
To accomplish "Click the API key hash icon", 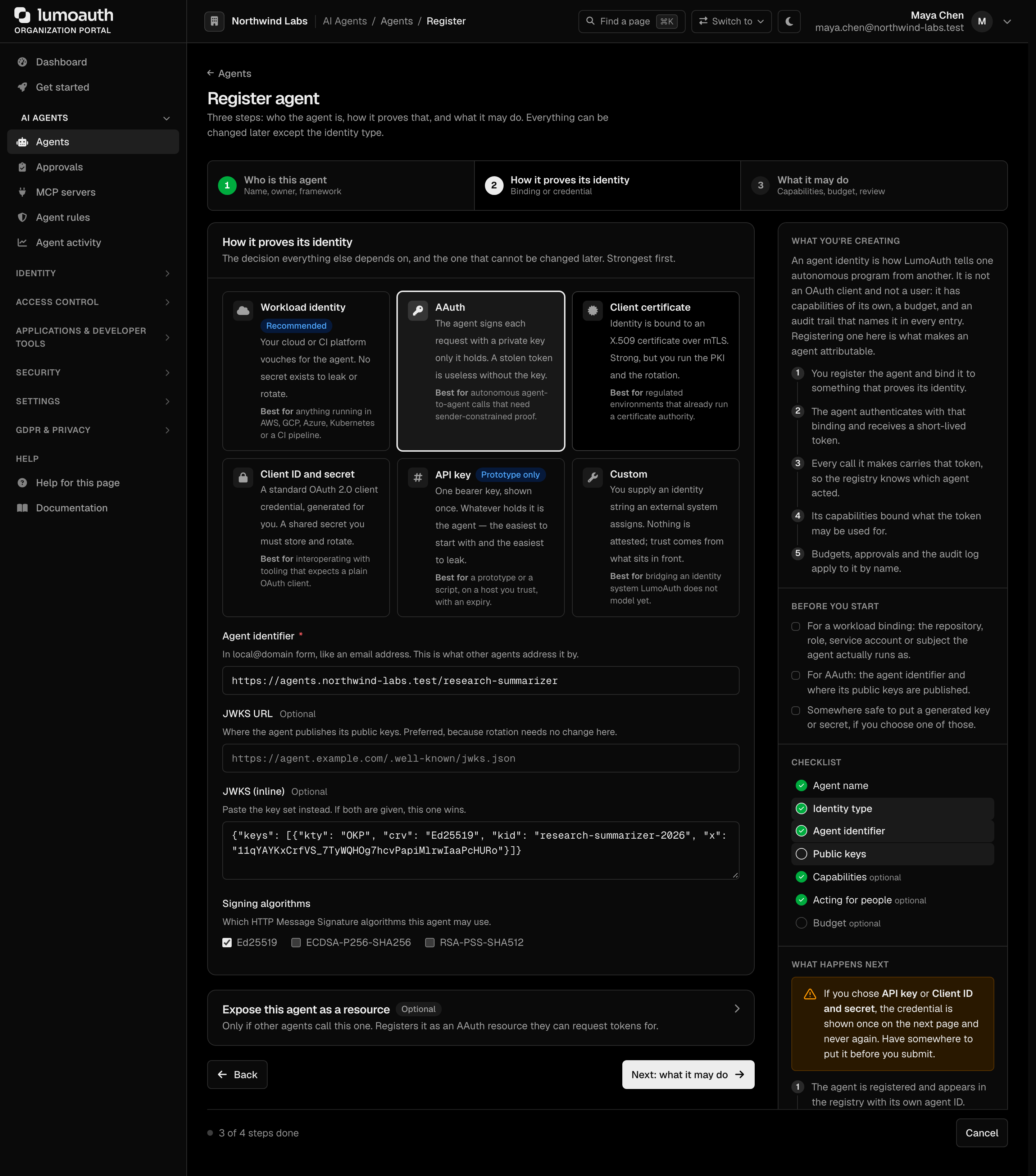I will (x=418, y=478).
